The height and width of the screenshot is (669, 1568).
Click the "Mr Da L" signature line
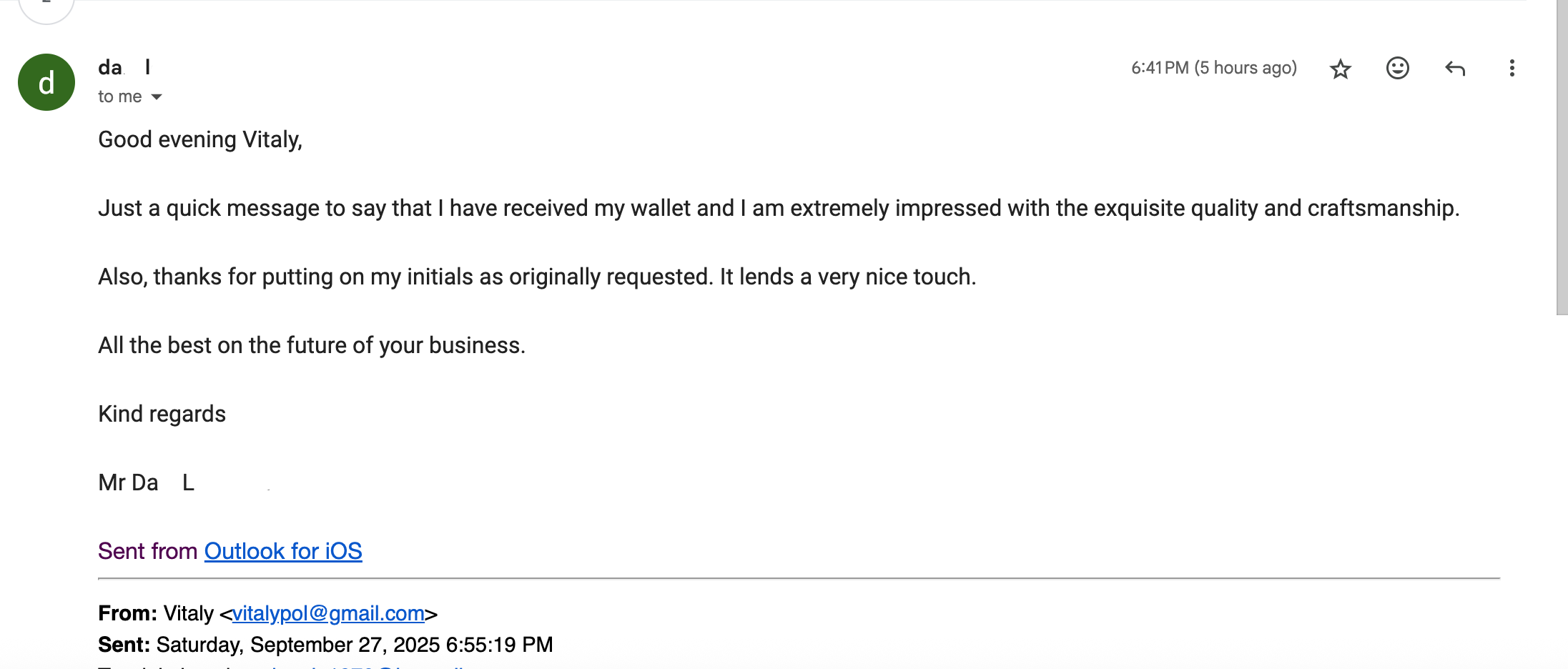[x=146, y=482]
